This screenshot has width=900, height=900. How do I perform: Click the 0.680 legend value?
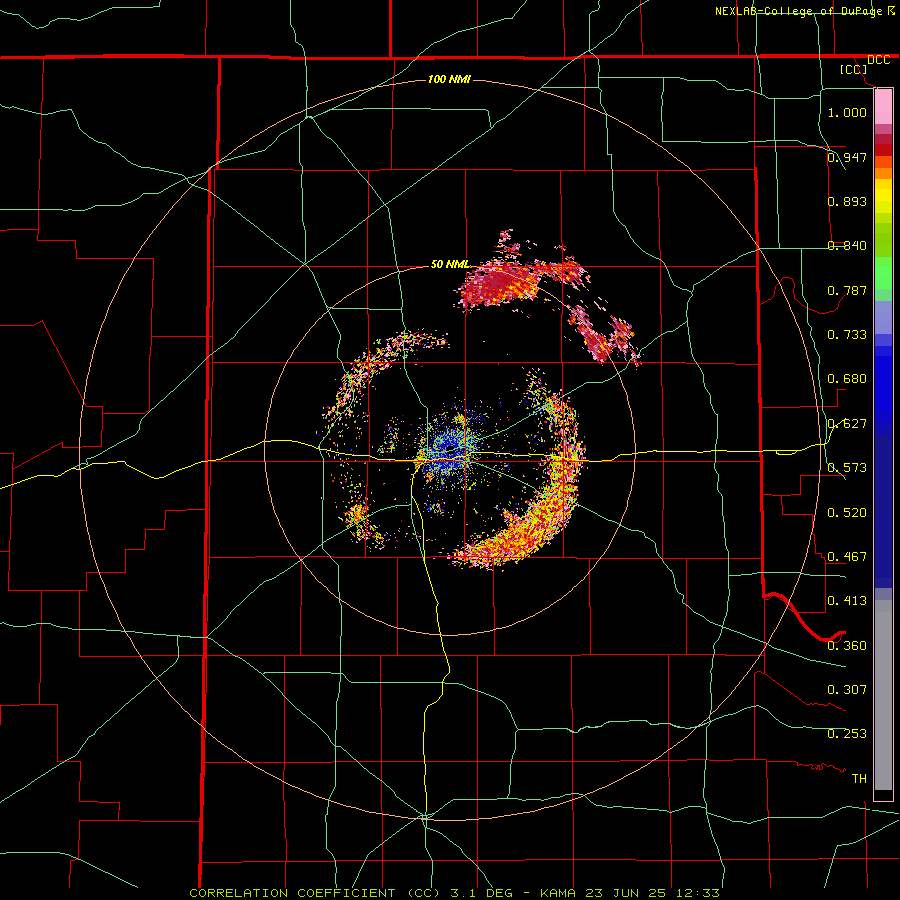[x=847, y=378]
